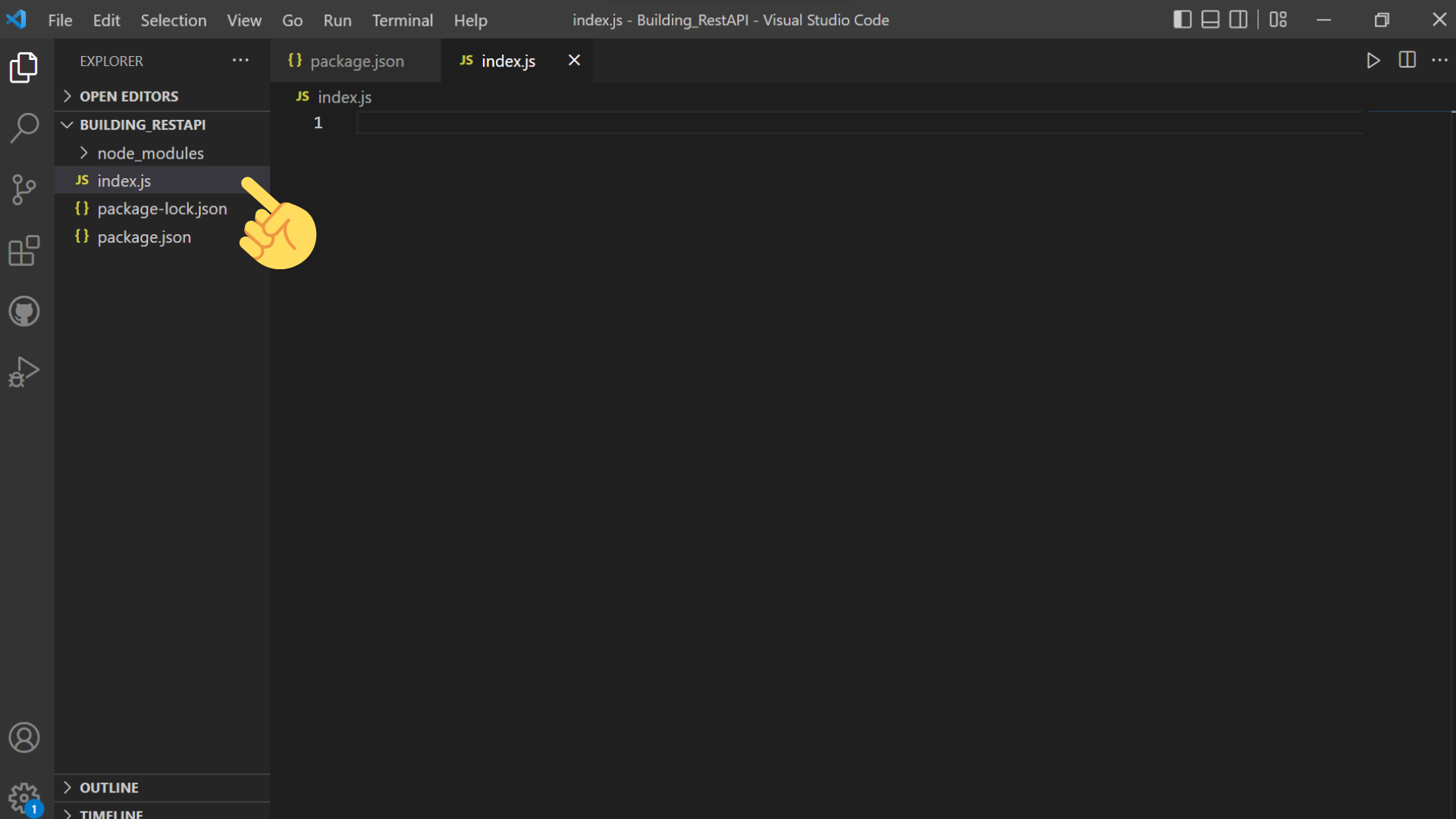Close the index.js editor tab
Viewport: 1456px width, 819px height.
[x=573, y=60]
